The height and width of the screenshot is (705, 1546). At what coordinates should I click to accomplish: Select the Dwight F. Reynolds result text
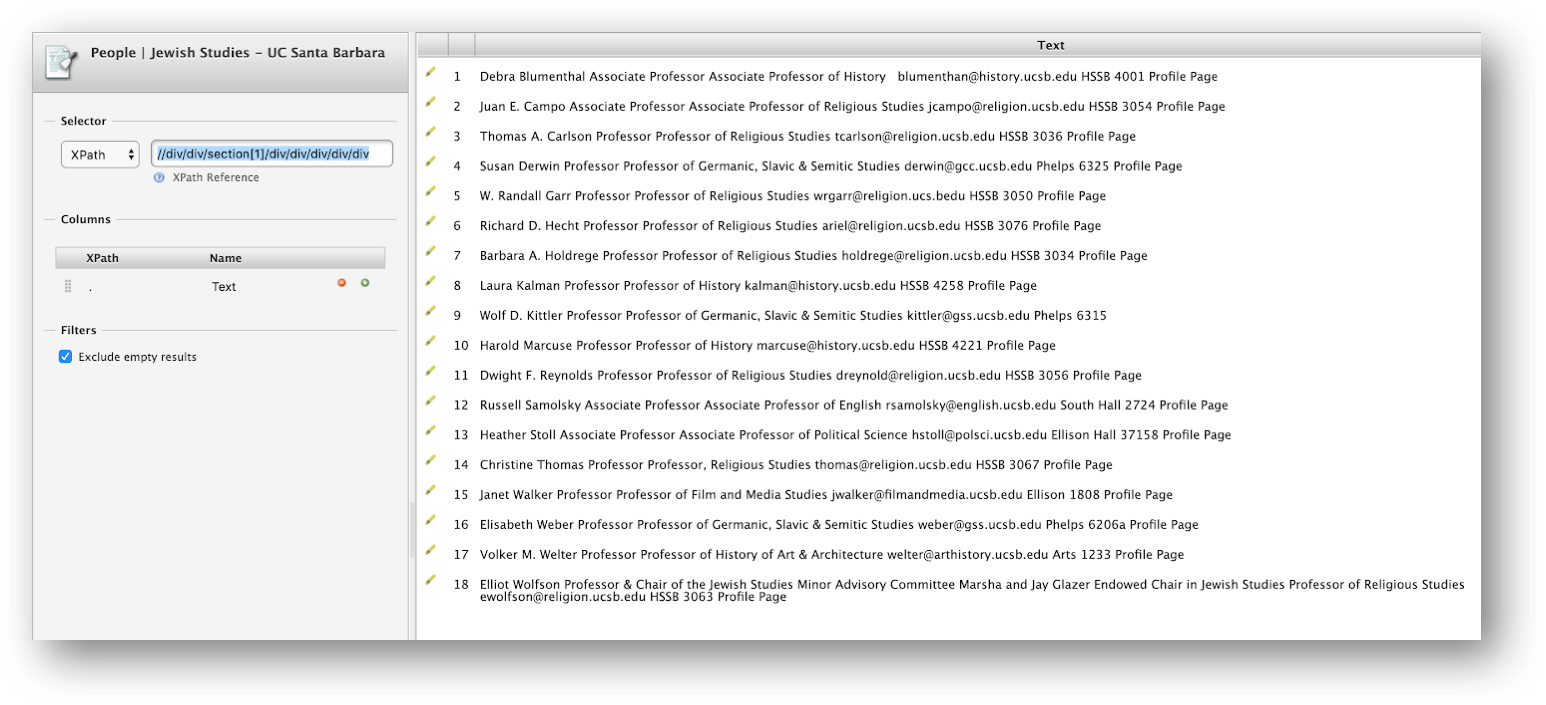point(810,376)
